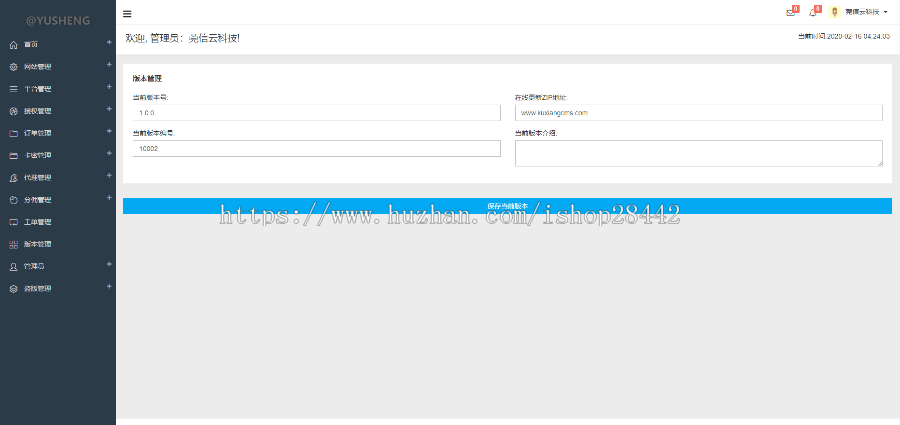This screenshot has height=425, width=900.
Task: Click the 当前版本介绍 field label
Action: pyautogui.click(x=537, y=133)
